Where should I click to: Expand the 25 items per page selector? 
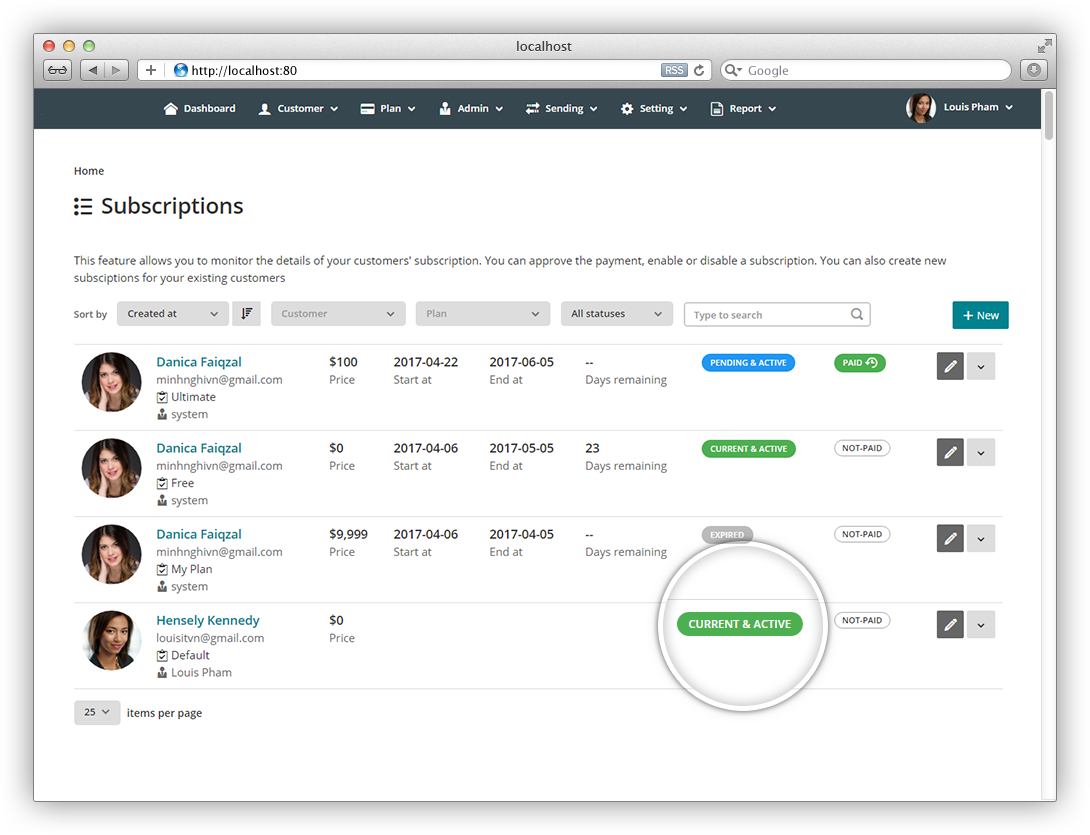(x=96, y=712)
